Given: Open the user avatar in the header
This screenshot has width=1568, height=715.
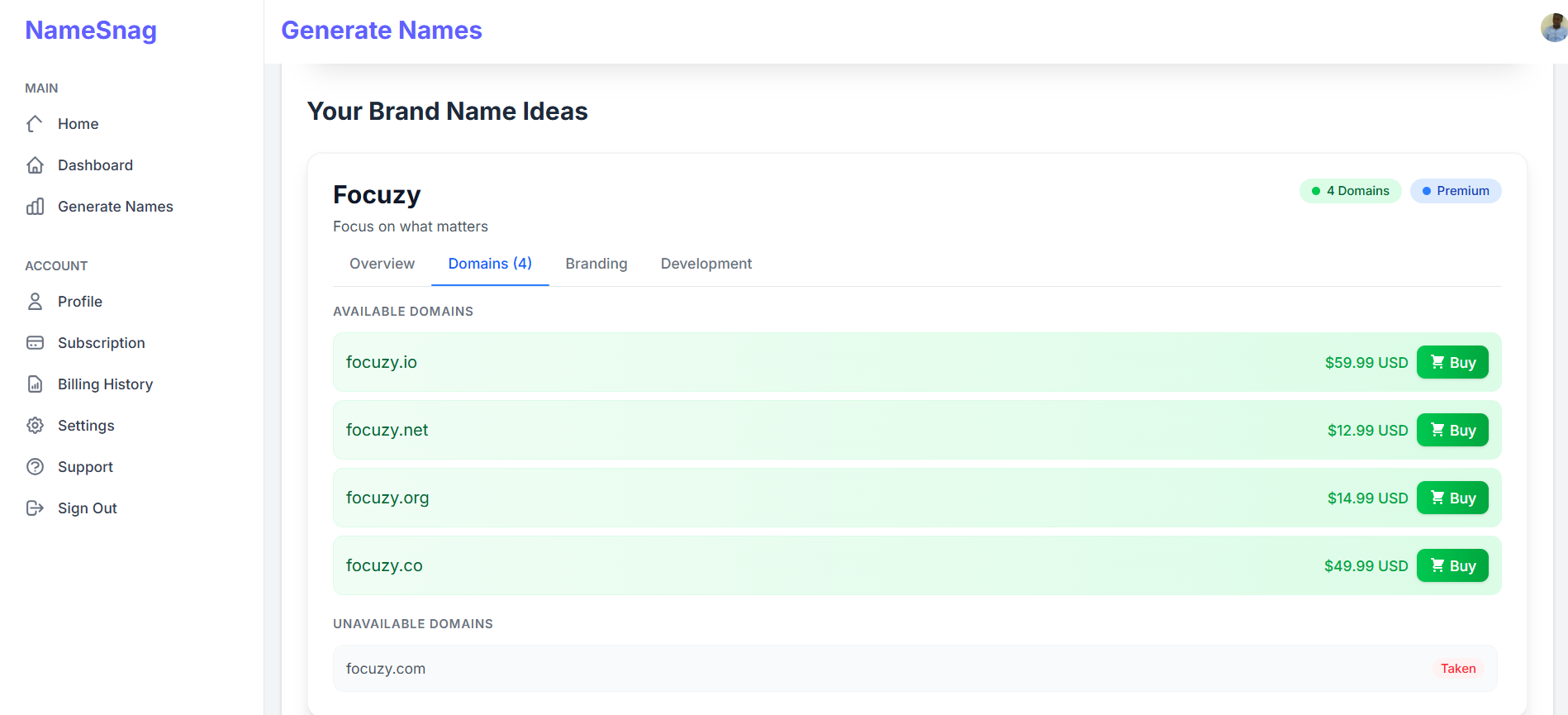Looking at the screenshot, I should click(x=1554, y=28).
